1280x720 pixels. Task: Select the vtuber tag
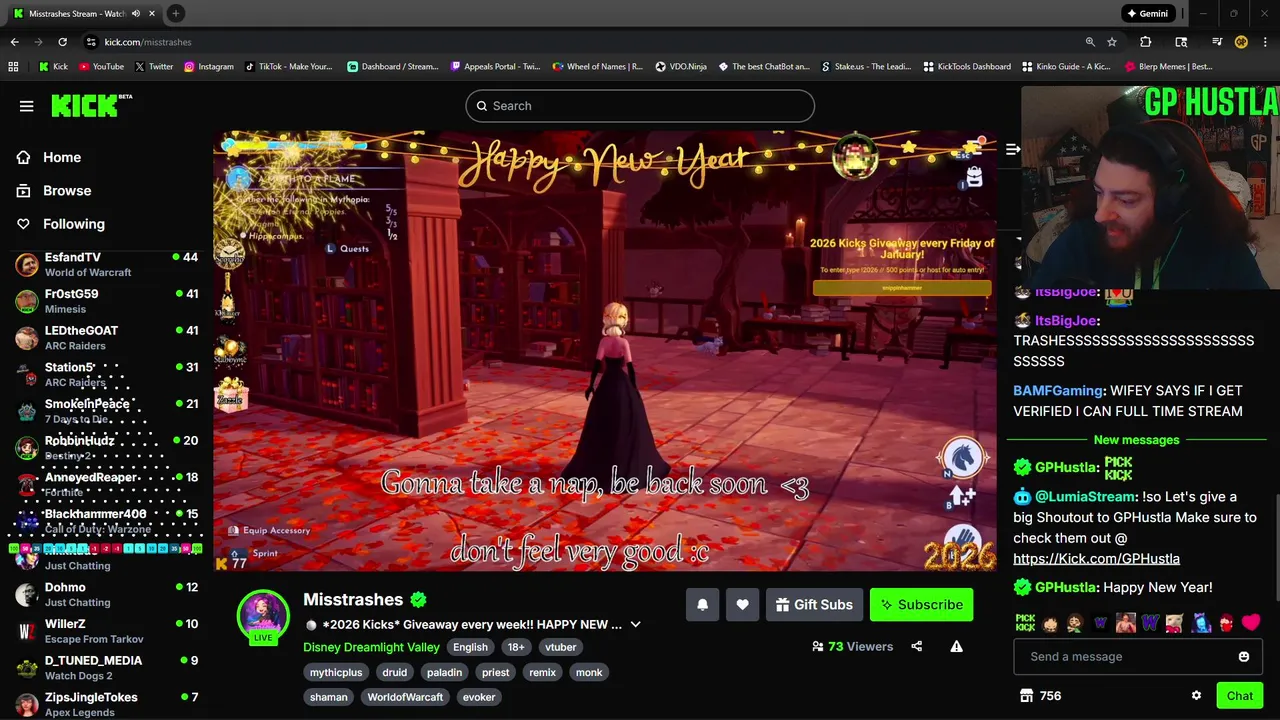pyautogui.click(x=560, y=647)
